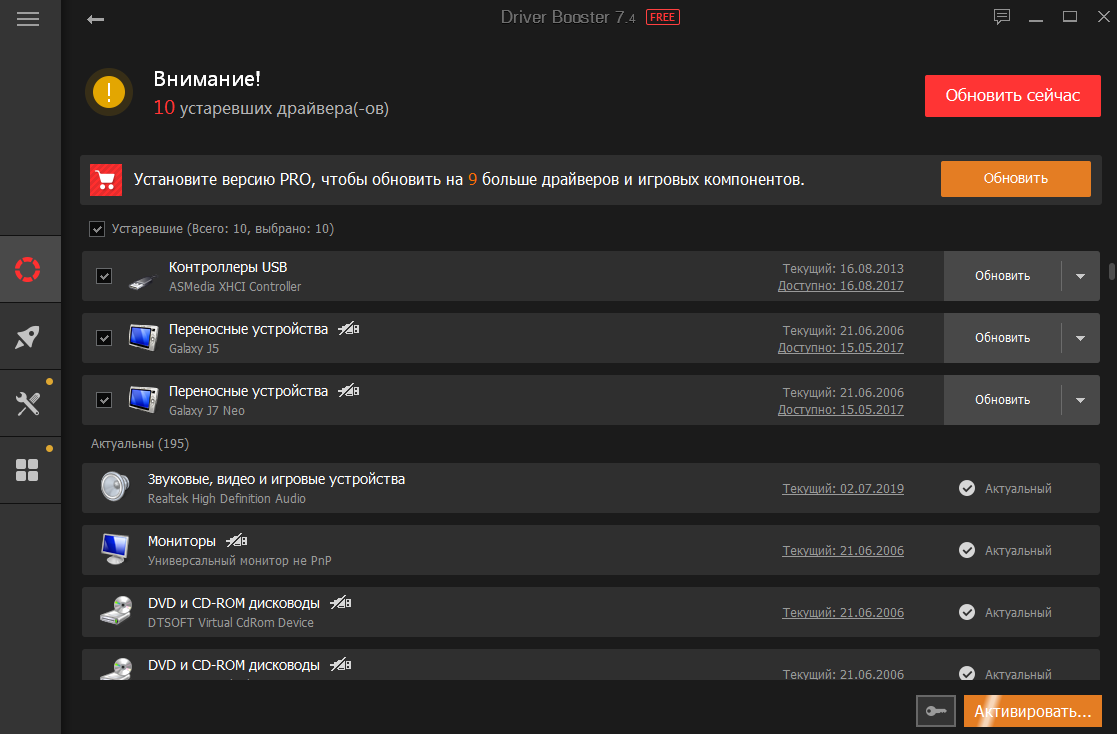Click the Внимание! heading
The image size is (1117, 734).
pos(207,78)
